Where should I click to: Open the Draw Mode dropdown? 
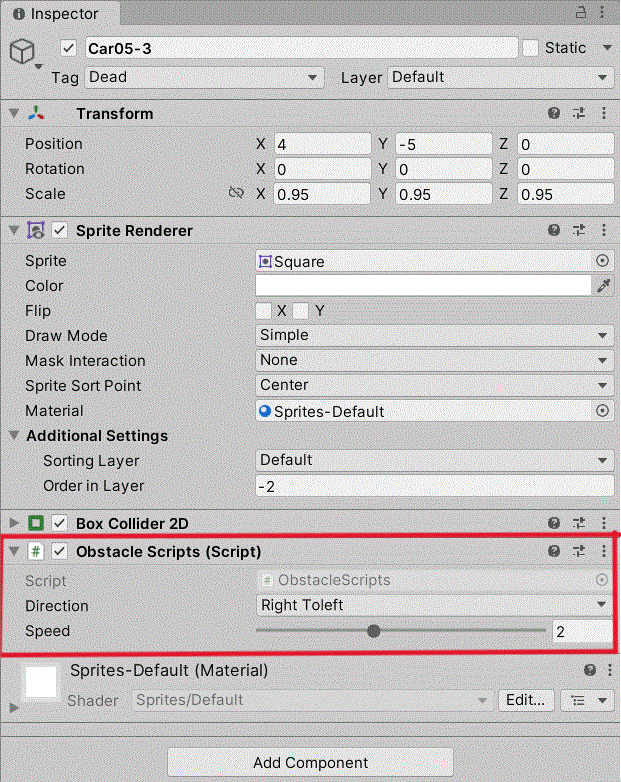click(x=434, y=335)
